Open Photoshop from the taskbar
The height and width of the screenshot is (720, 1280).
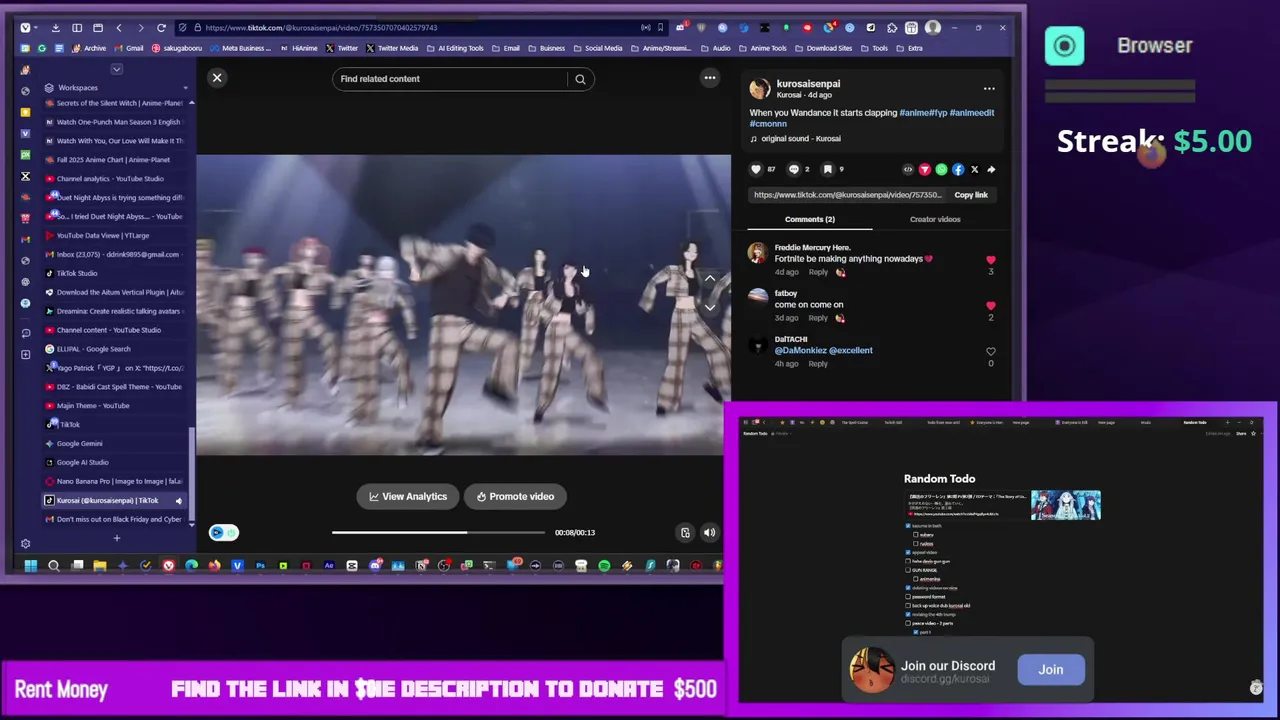point(260,566)
